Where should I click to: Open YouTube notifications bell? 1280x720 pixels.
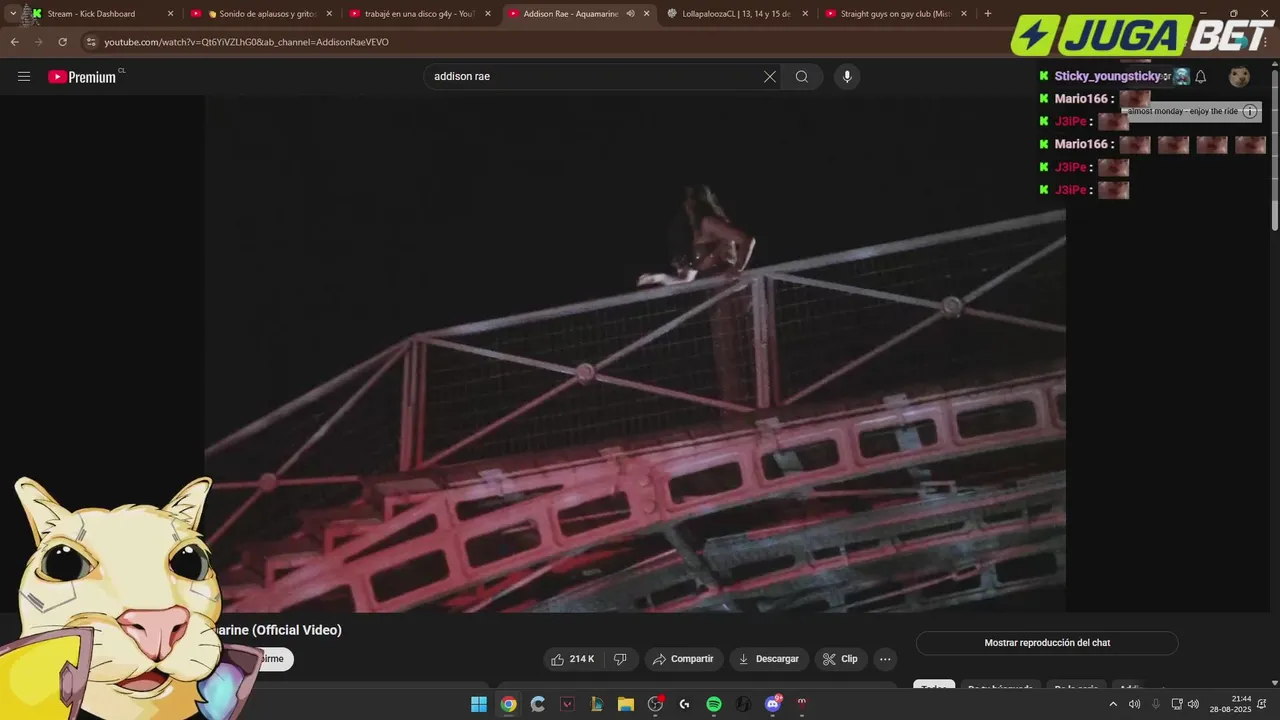(1201, 77)
